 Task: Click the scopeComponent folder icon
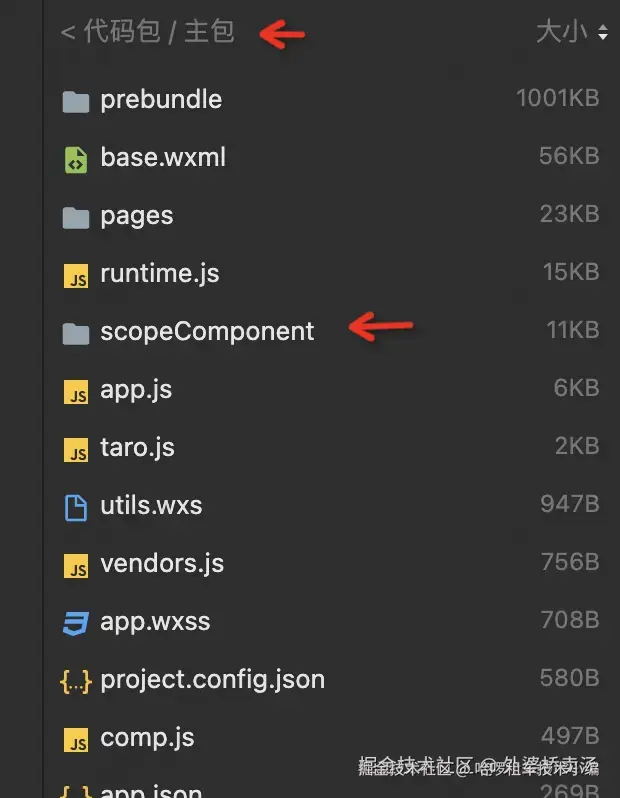point(76,333)
